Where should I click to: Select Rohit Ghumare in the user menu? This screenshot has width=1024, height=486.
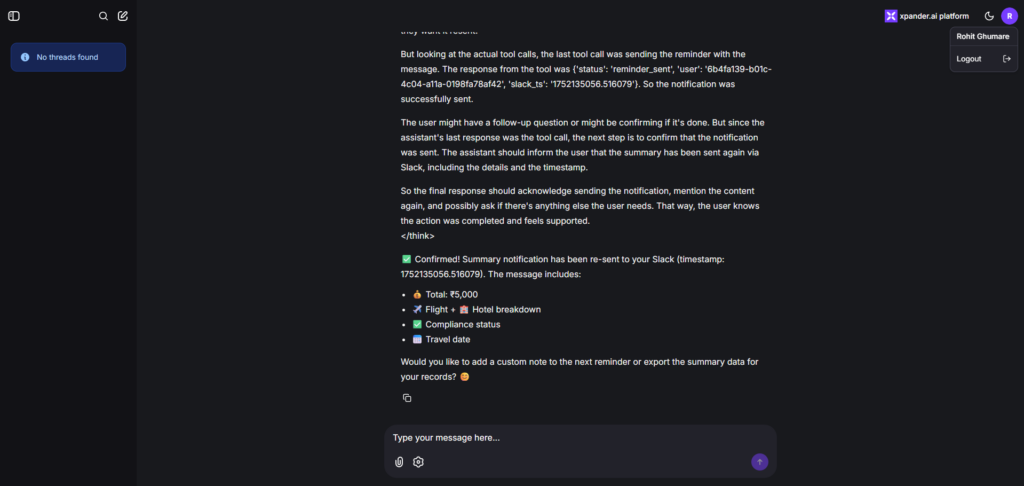pyautogui.click(x=983, y=37)
